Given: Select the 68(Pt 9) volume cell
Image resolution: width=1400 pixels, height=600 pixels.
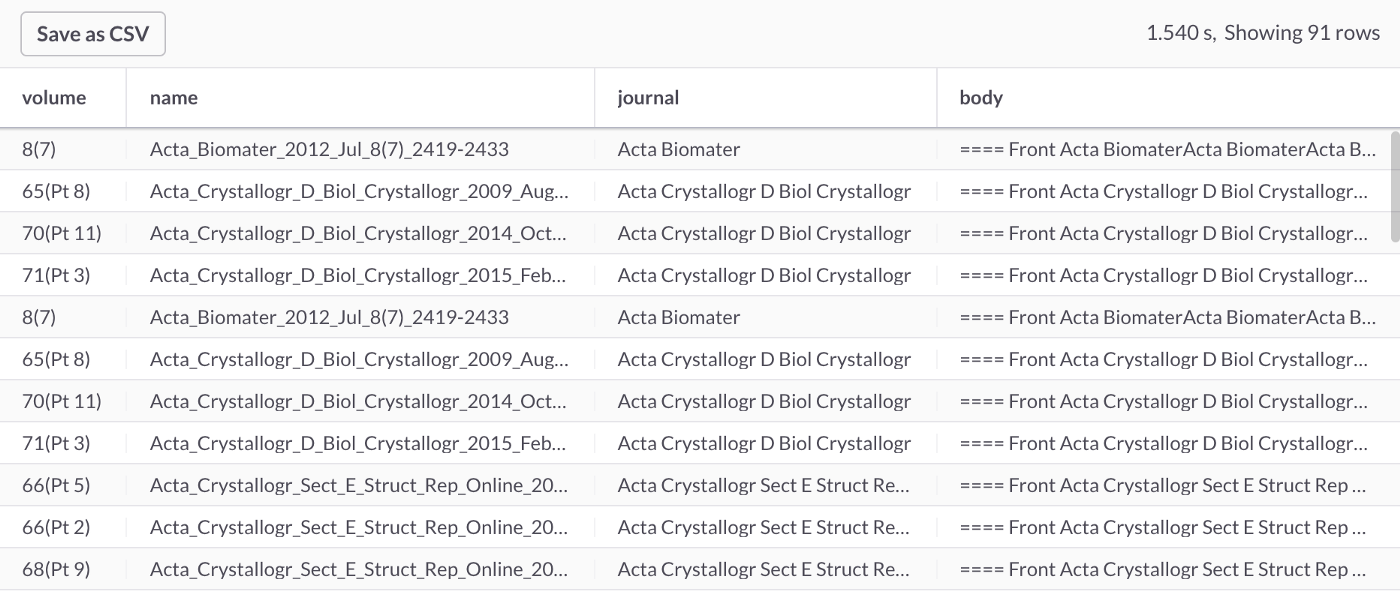Looking at the screenshot, I should point(56,570).
